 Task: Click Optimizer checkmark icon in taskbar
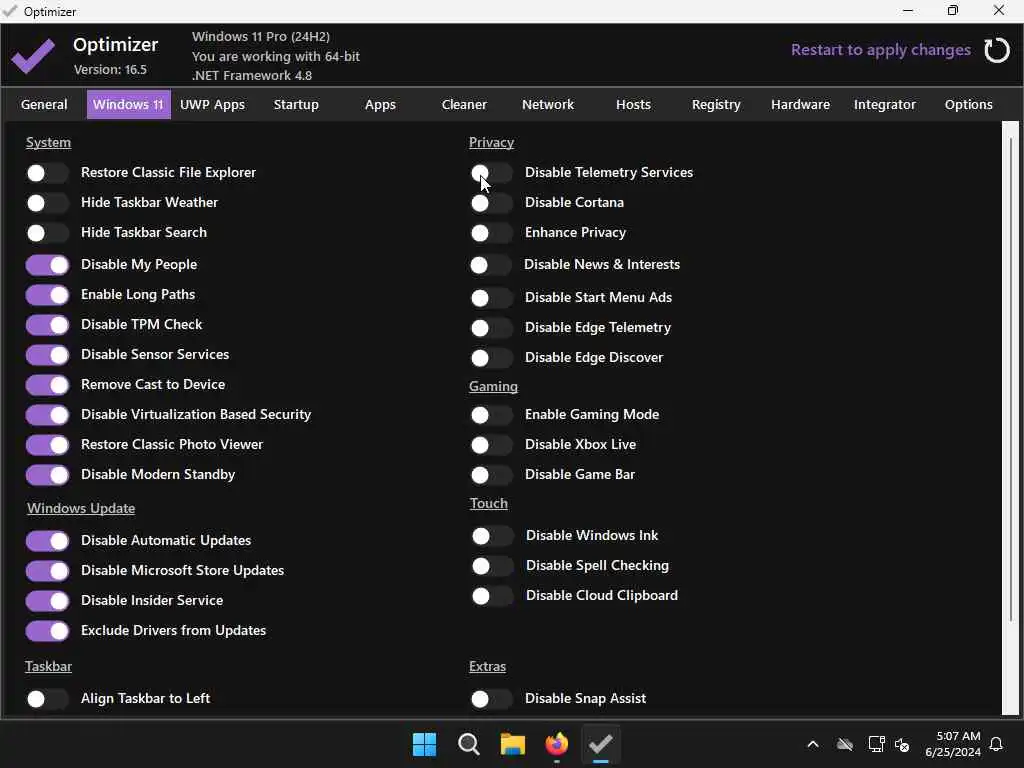[601, 744]
